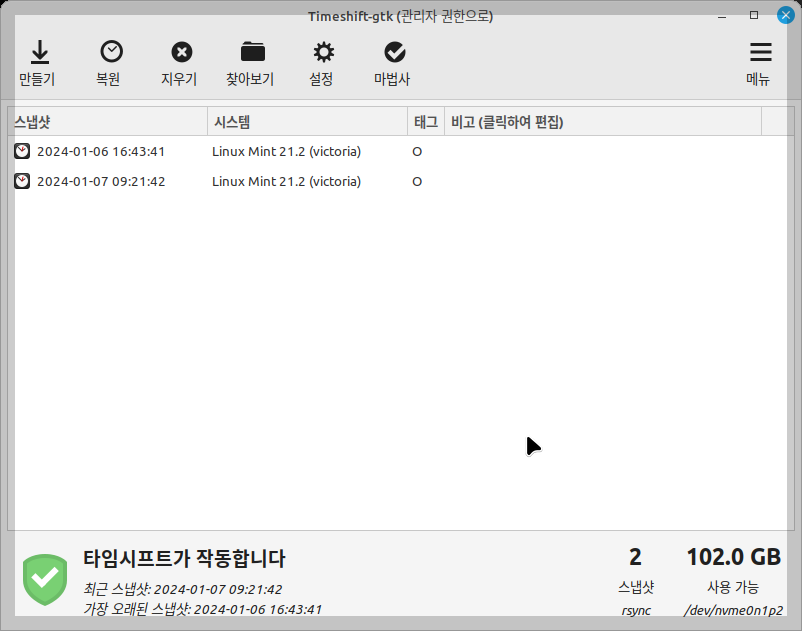802x631 pixels.
Task: Close the Timeshift-gtk window
Action: [786, 15]
